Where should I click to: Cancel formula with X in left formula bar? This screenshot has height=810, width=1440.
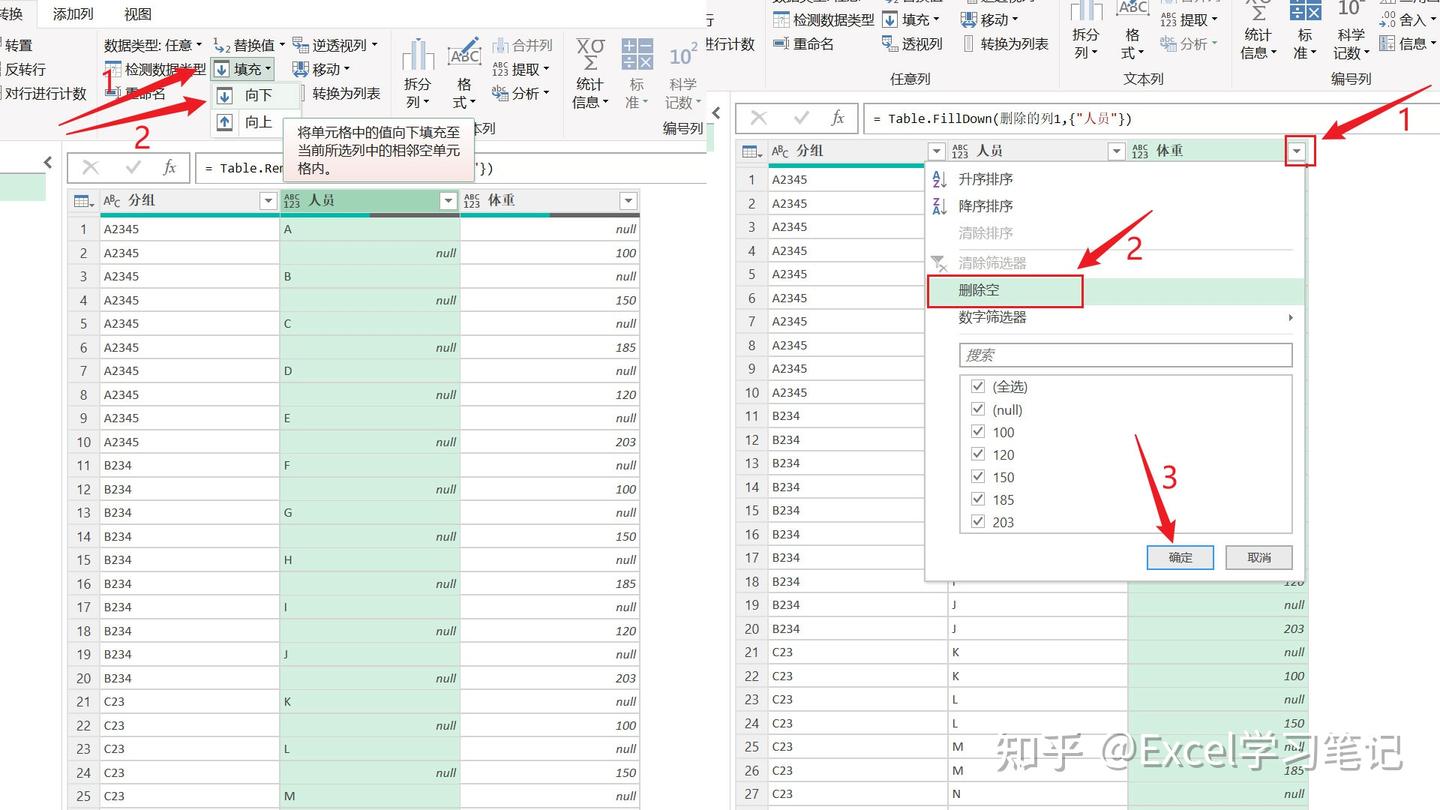[91, 168]
